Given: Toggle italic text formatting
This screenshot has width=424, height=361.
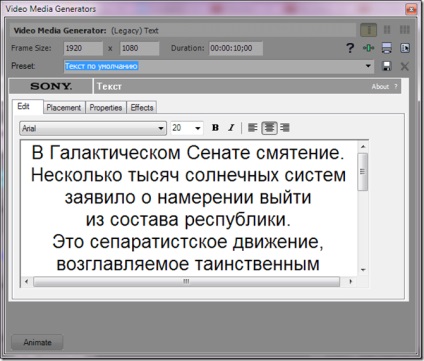Looking at the screenshot, I should [x=231, y=128].
